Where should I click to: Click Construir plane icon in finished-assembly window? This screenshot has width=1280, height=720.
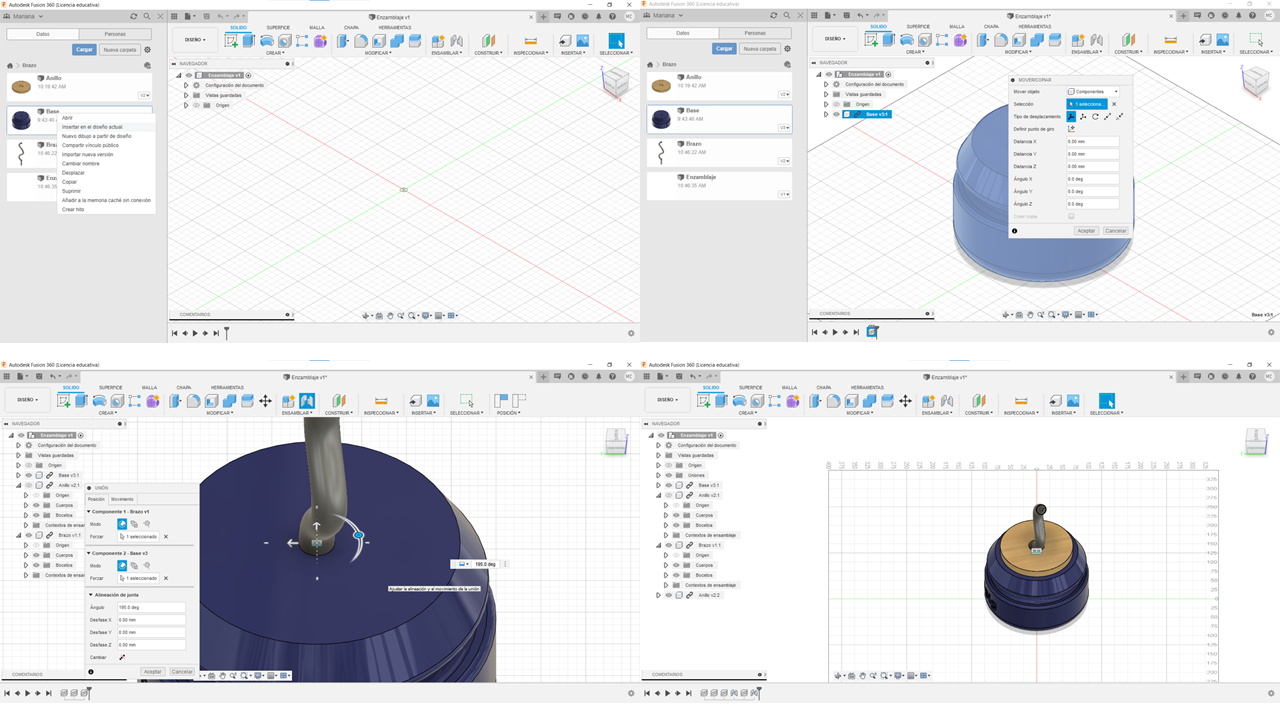tap(978, 401)
